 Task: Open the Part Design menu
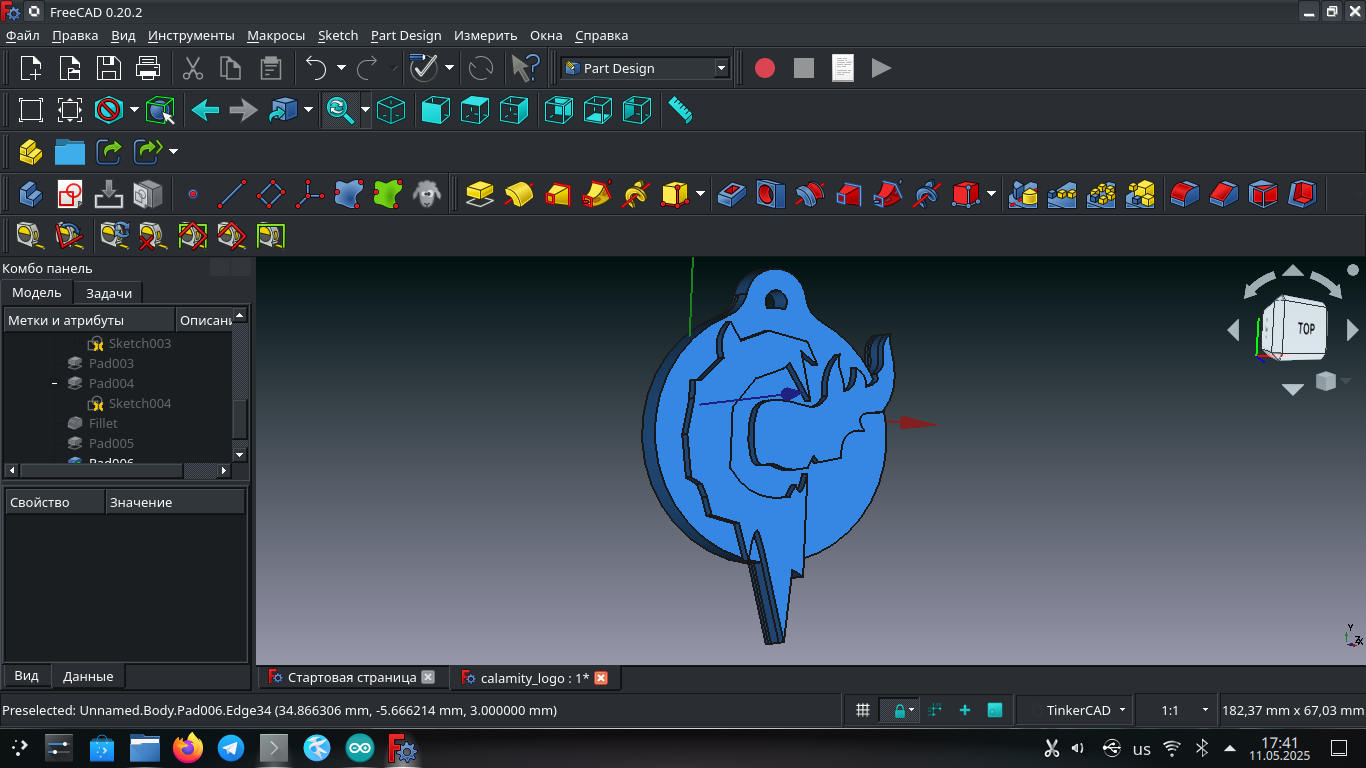[406, 35]
